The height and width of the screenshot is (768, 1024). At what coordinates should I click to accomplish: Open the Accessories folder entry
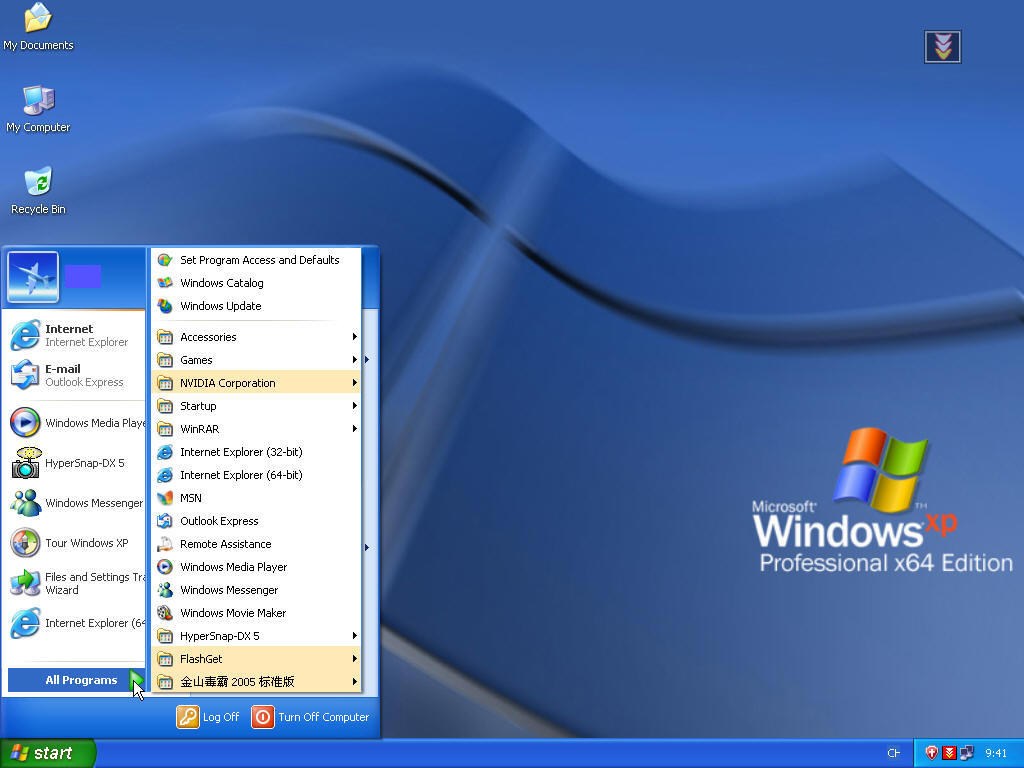pyautogui.click(x=256, y=337)
